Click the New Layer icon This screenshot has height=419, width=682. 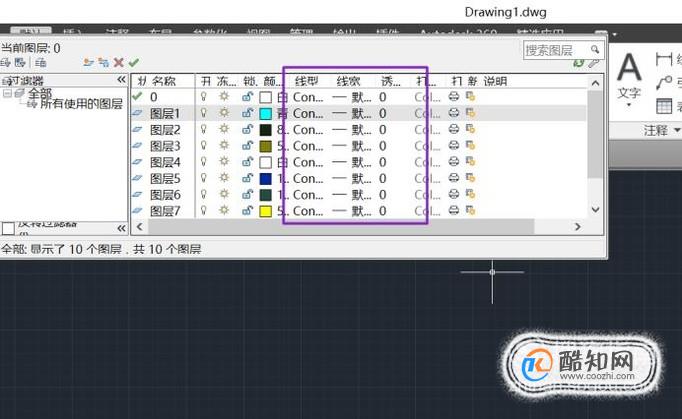88,63
